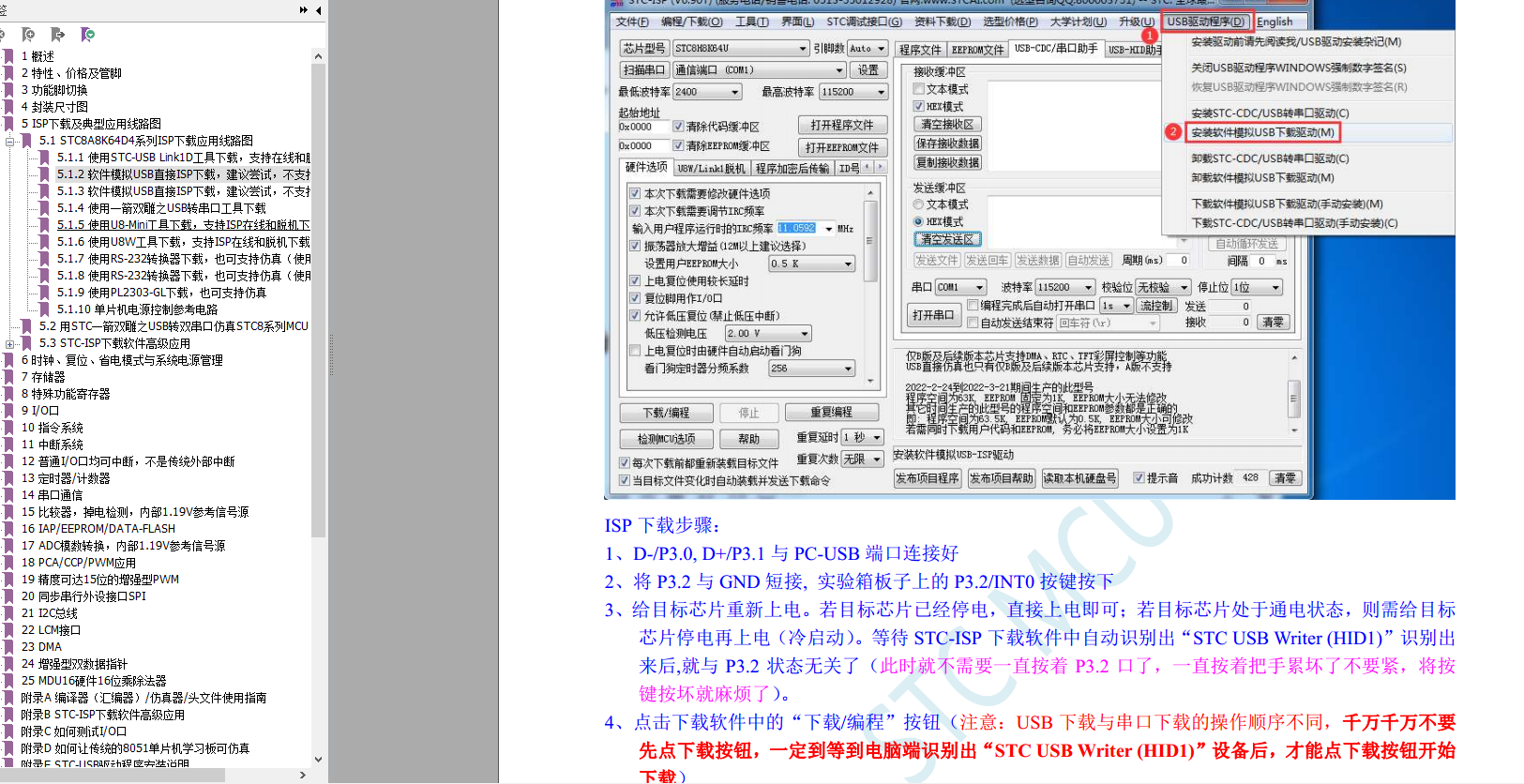Click 'English' menu item in the STC-ISP screenshot

[1275, 22]
